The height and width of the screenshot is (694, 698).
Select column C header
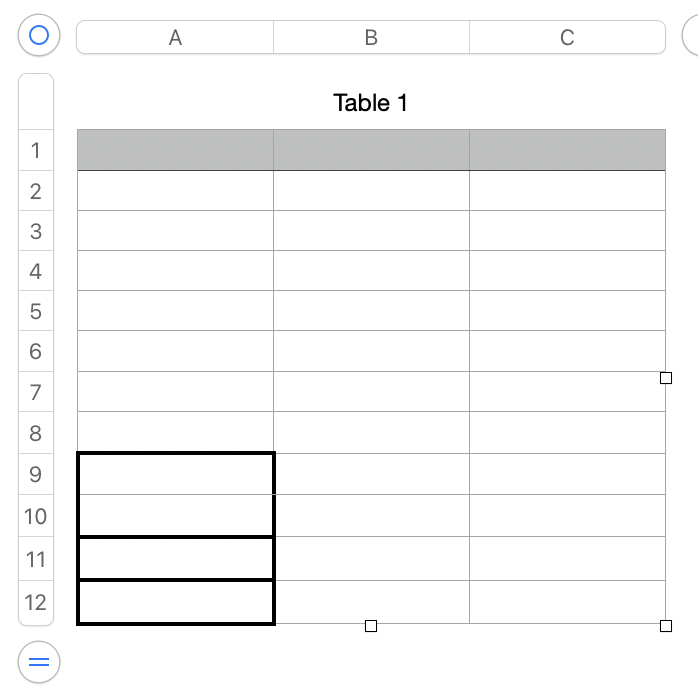pos(567,37)
